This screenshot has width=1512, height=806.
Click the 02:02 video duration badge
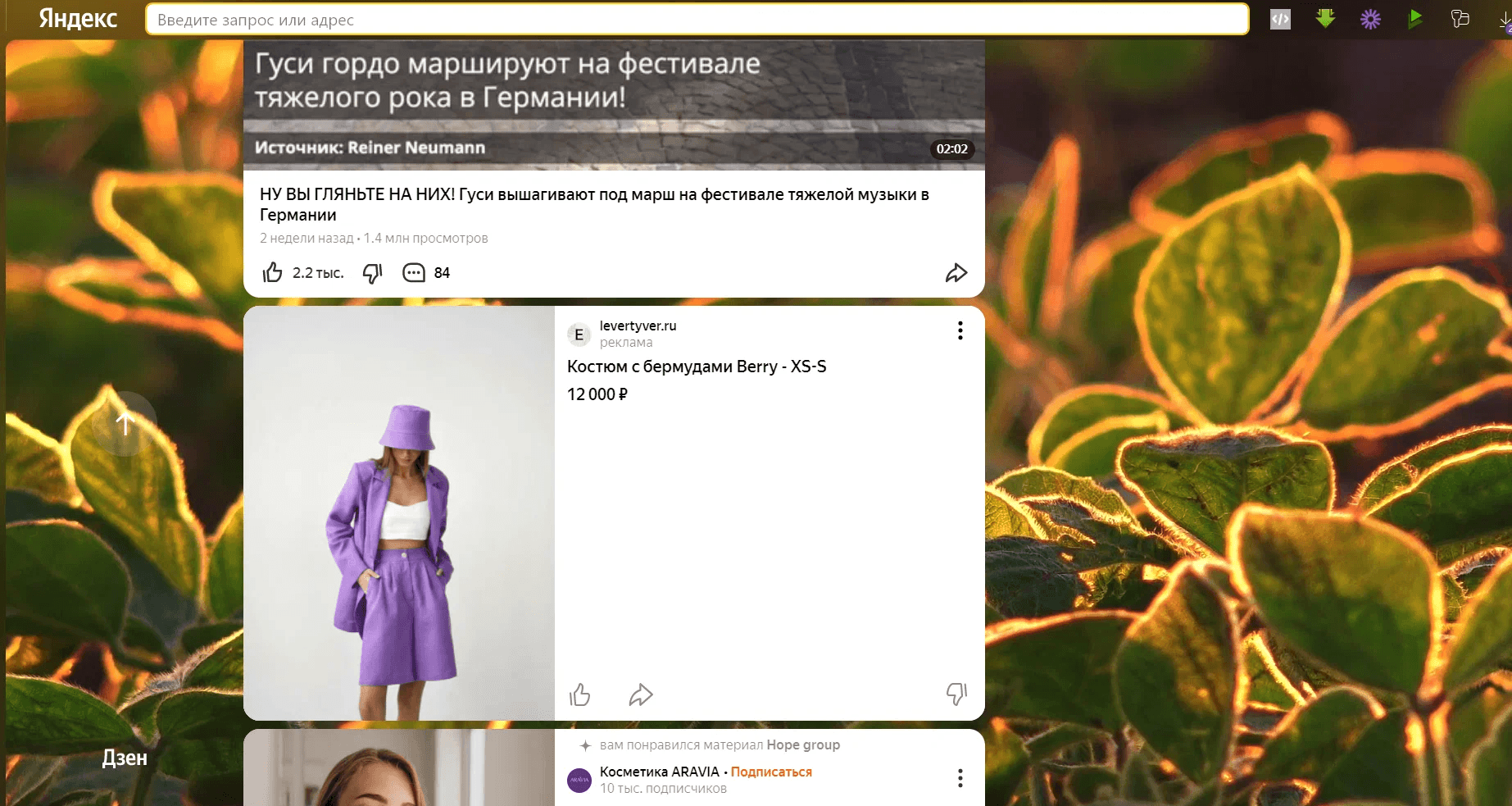pyautogui.click(x=951, y=148)
